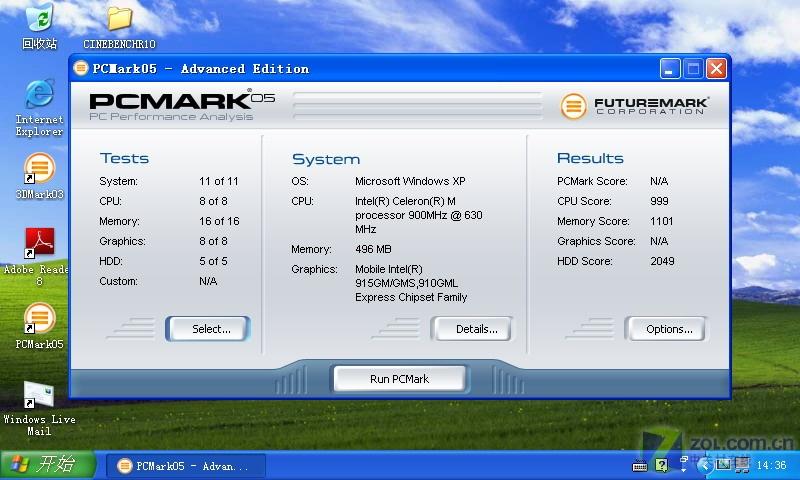Open results Options... button
This screenshot has height=480, width=800.
[666, 329]
